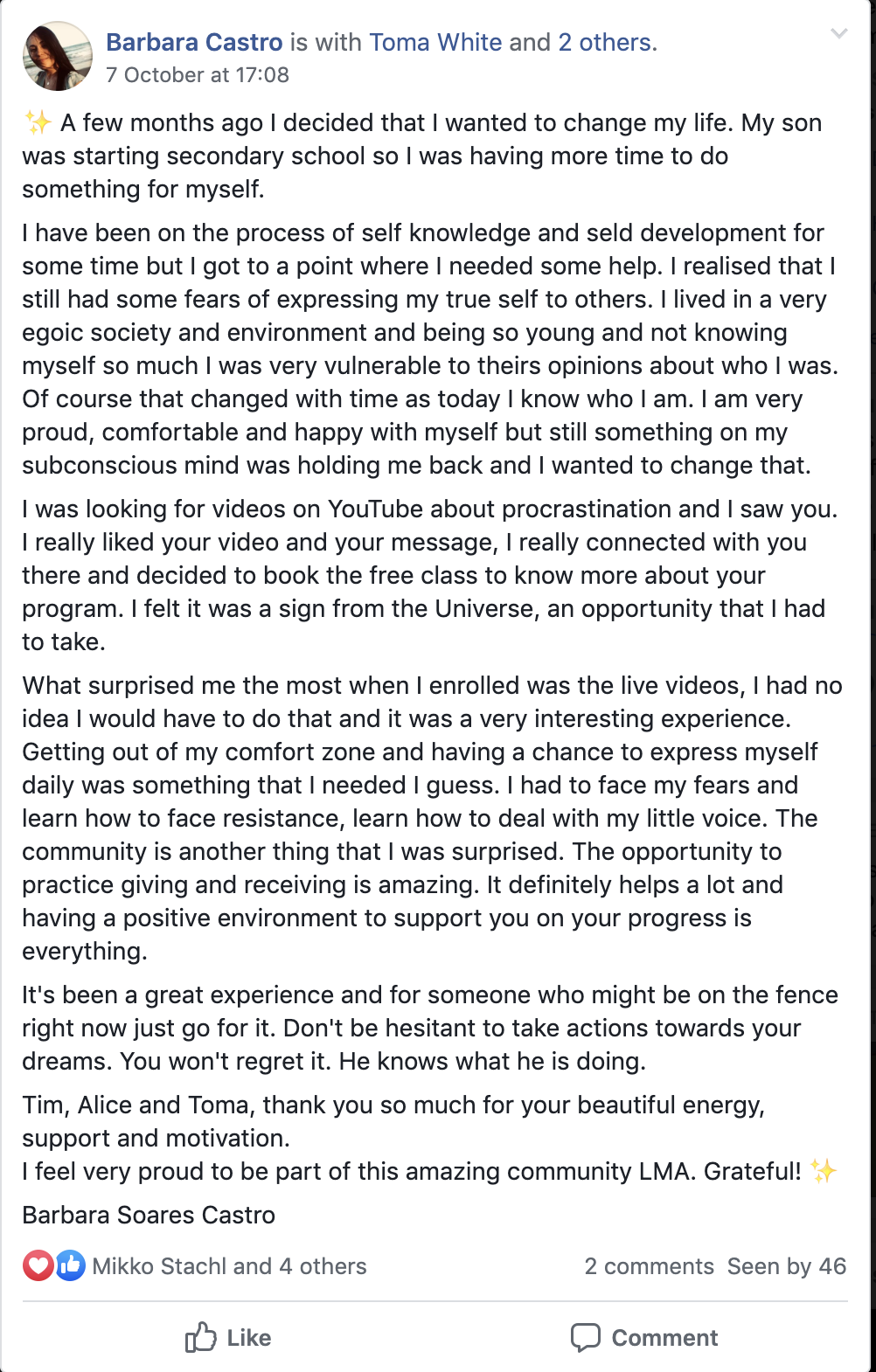876x1372 pixels.
Task: Open the post options chevron menu
Action: click(838, 34)
